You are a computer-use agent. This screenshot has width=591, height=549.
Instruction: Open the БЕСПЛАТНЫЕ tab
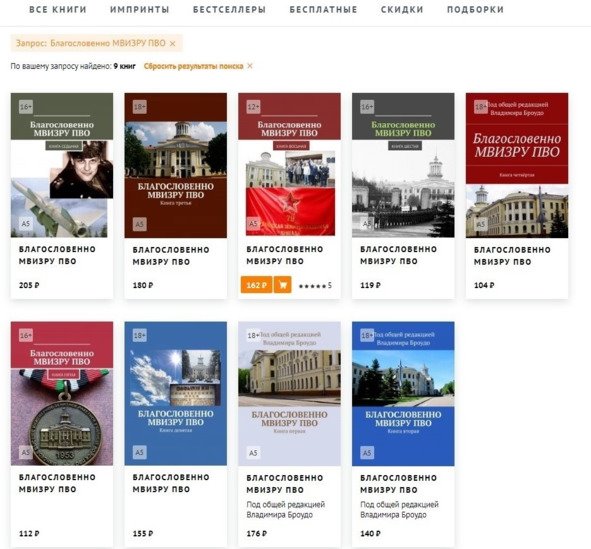[323, 10]
